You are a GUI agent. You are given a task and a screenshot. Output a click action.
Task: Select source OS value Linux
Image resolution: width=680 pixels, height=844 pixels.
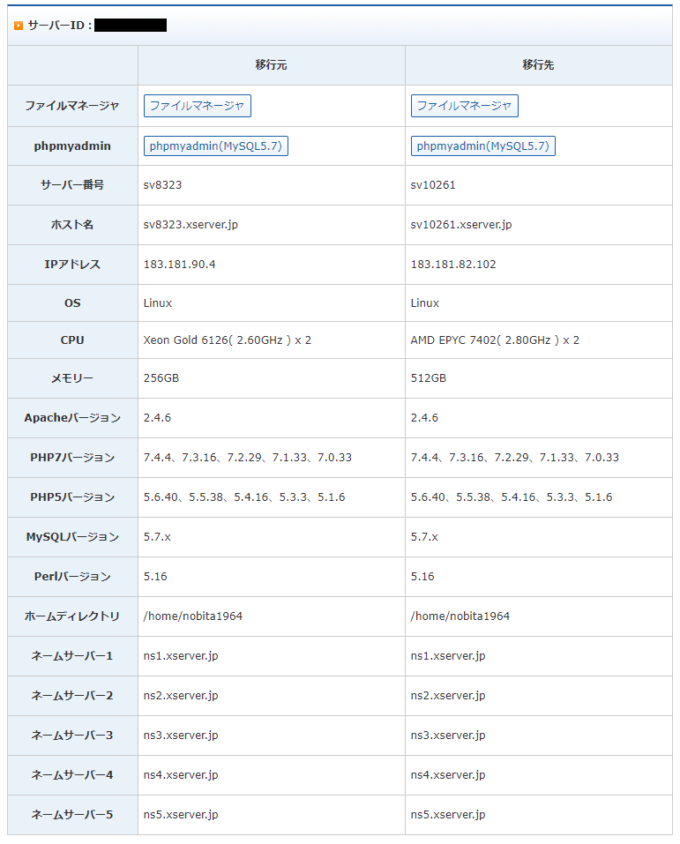[x=158, y=303]
